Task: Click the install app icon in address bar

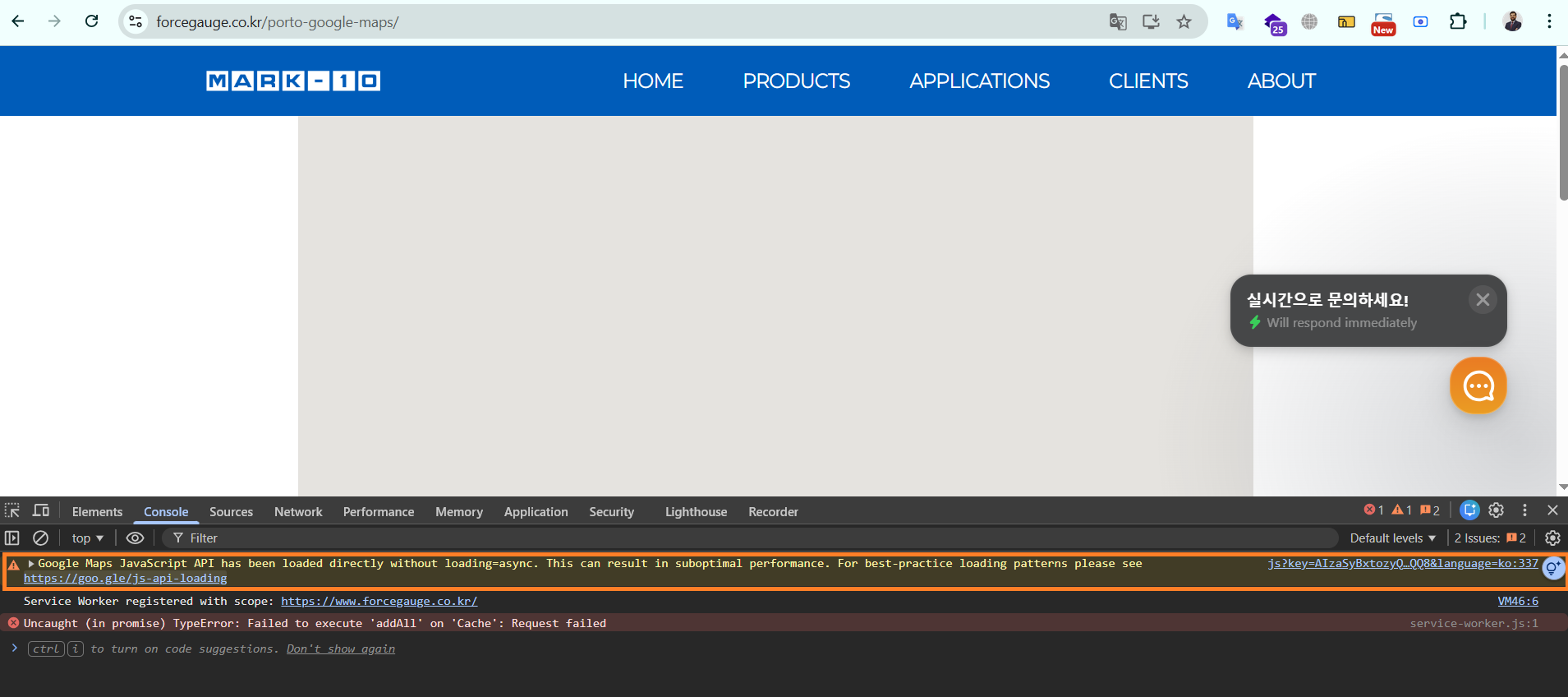Action: [x=1151, y=22]
